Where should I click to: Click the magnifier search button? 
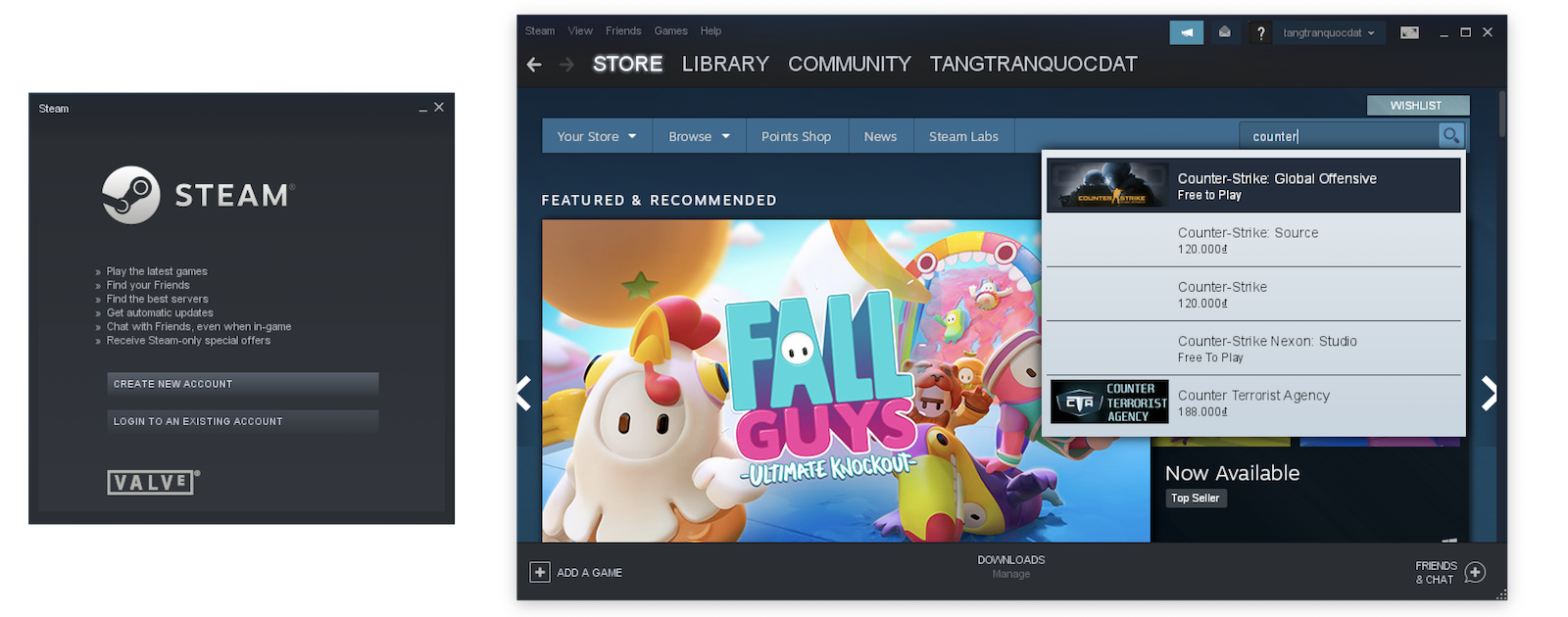[x=1450, y=136]
